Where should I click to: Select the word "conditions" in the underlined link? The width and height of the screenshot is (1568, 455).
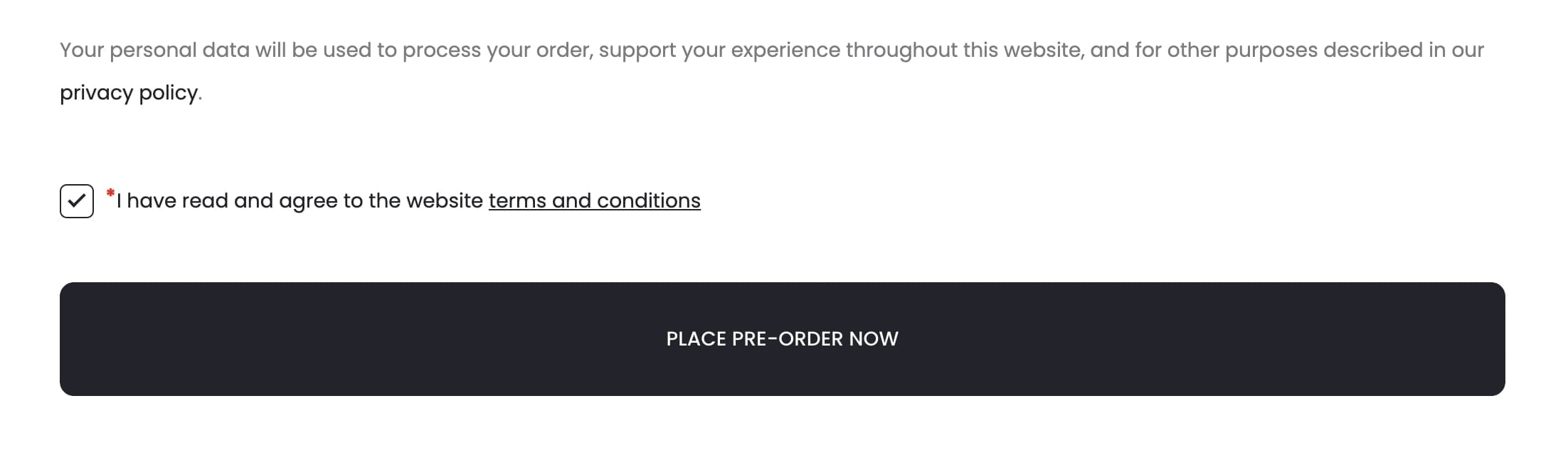(x=648, y=201)
